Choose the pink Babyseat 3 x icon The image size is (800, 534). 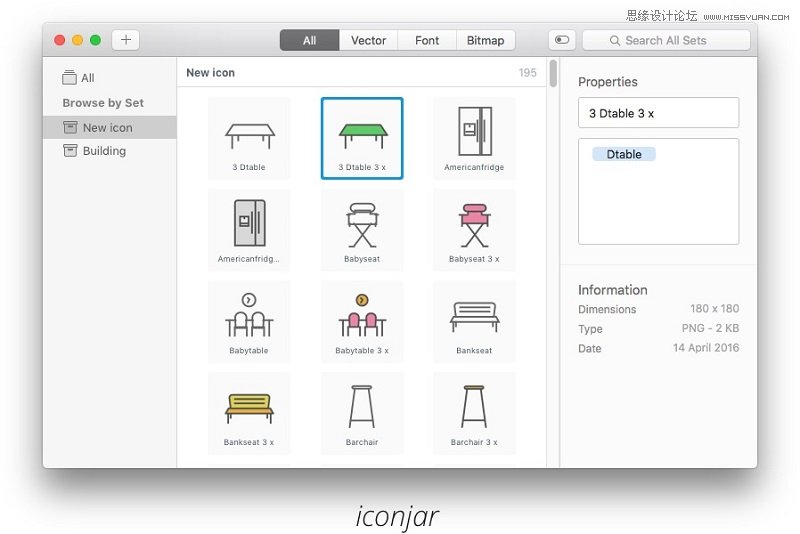(x=474, y=227)
